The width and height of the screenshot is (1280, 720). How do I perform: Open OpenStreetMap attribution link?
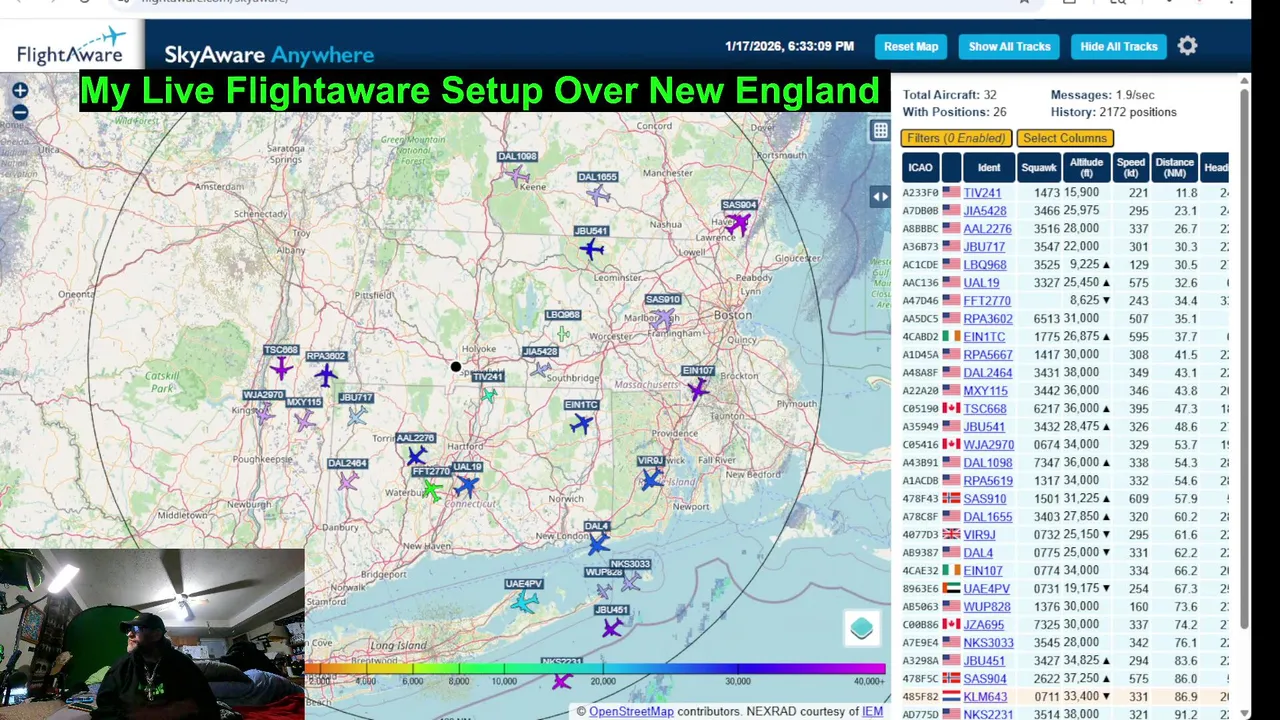(631, 712)
